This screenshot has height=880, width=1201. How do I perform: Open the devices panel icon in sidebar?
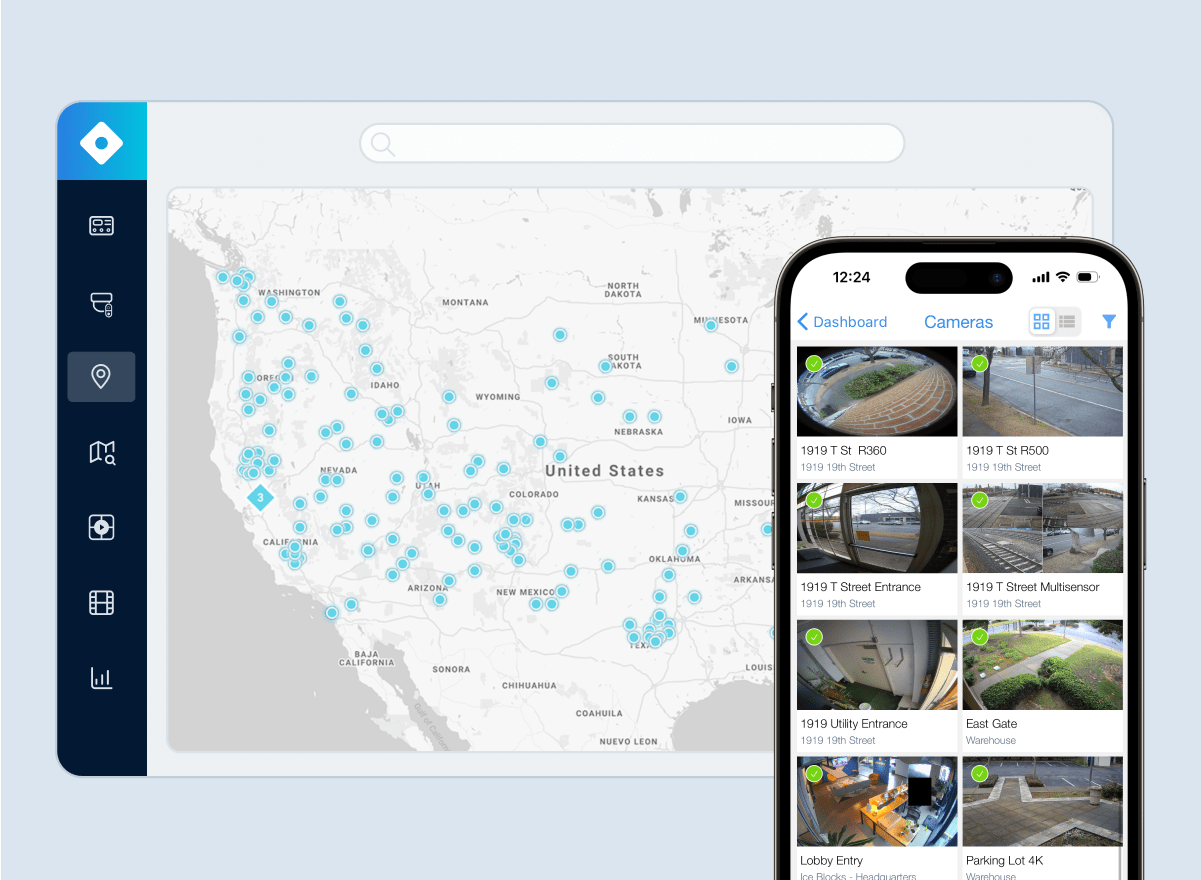point(101,226)
